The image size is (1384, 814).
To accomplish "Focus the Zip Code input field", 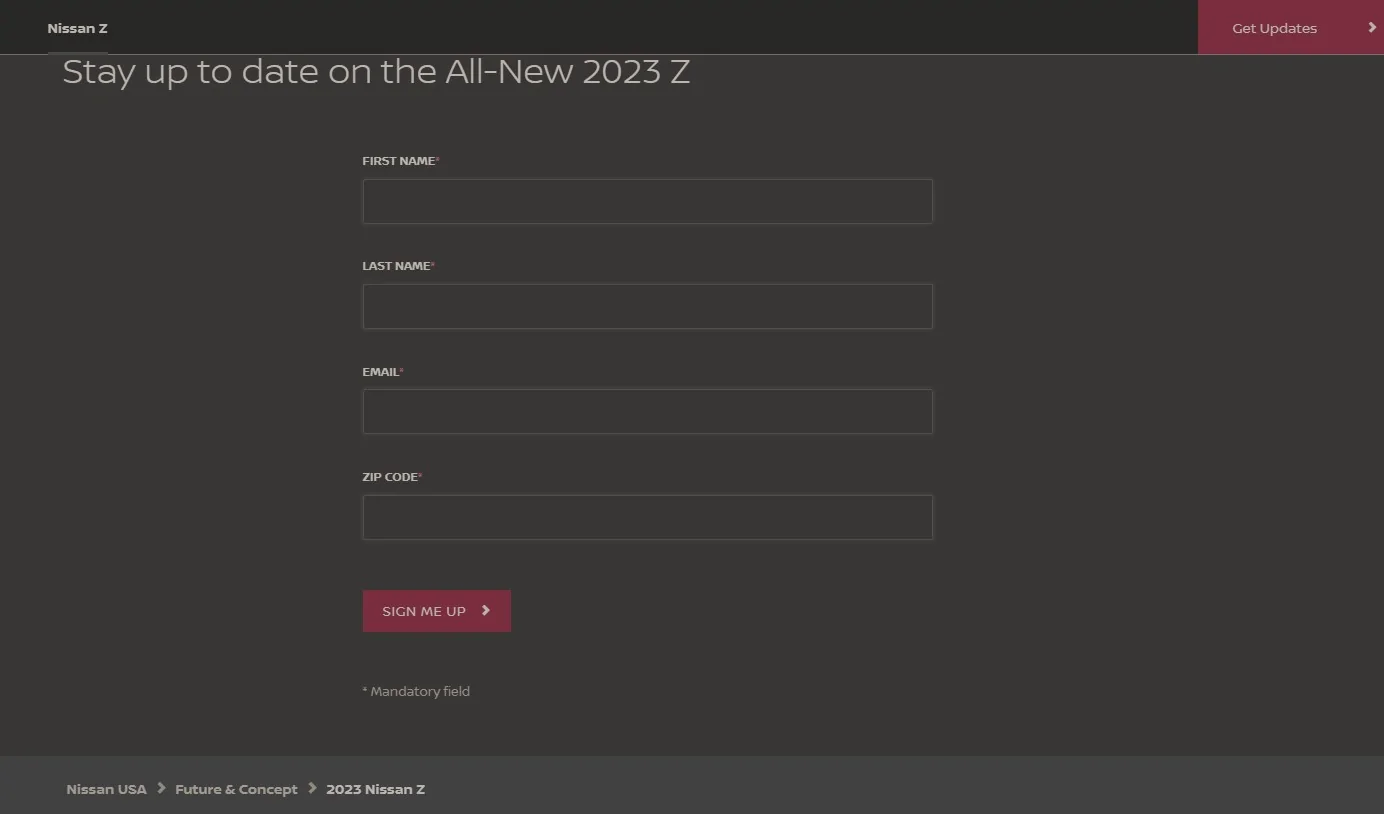I will pyautogui.click(x=647, y=517).
